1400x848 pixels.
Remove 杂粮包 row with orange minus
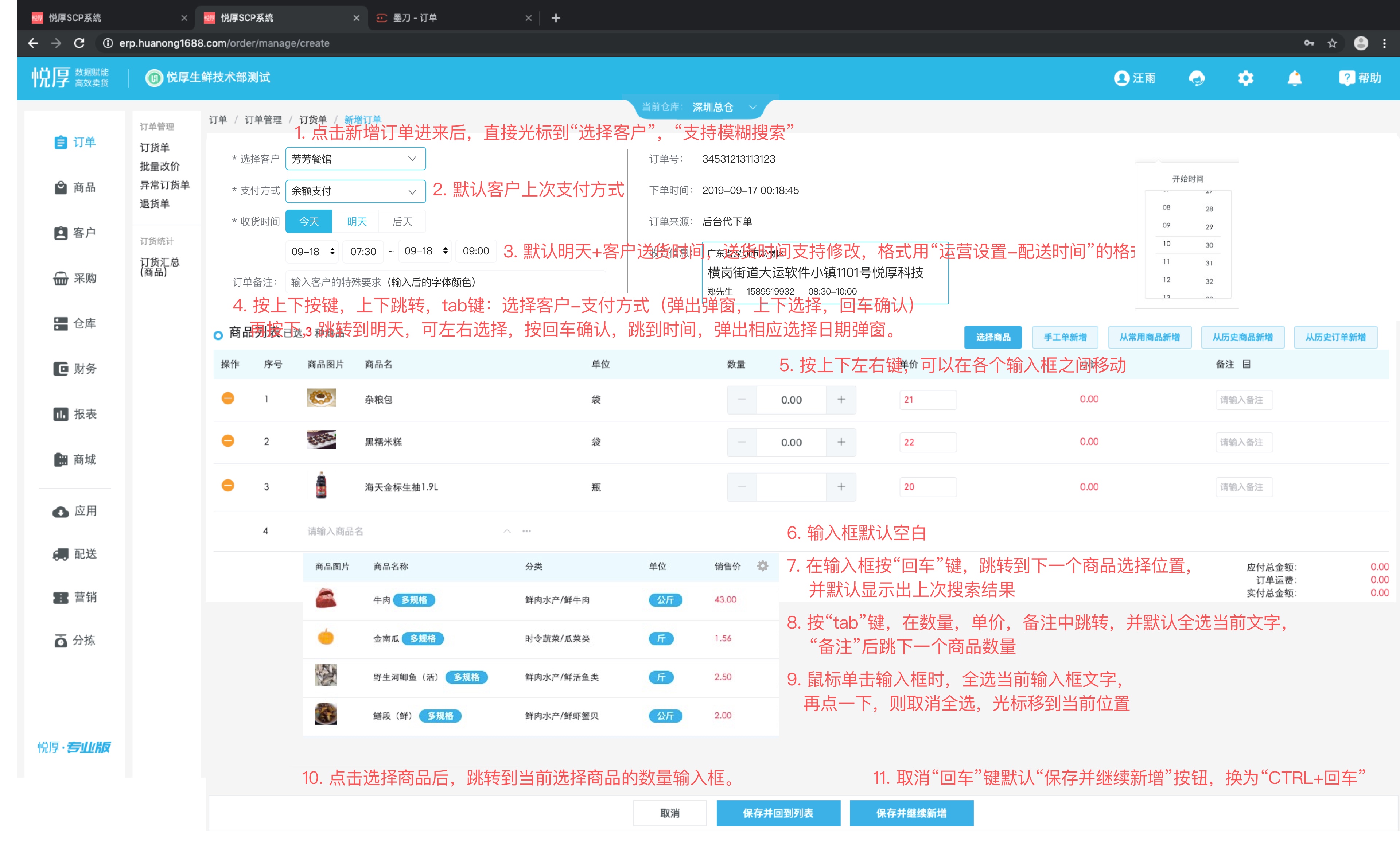click(228, 398)
